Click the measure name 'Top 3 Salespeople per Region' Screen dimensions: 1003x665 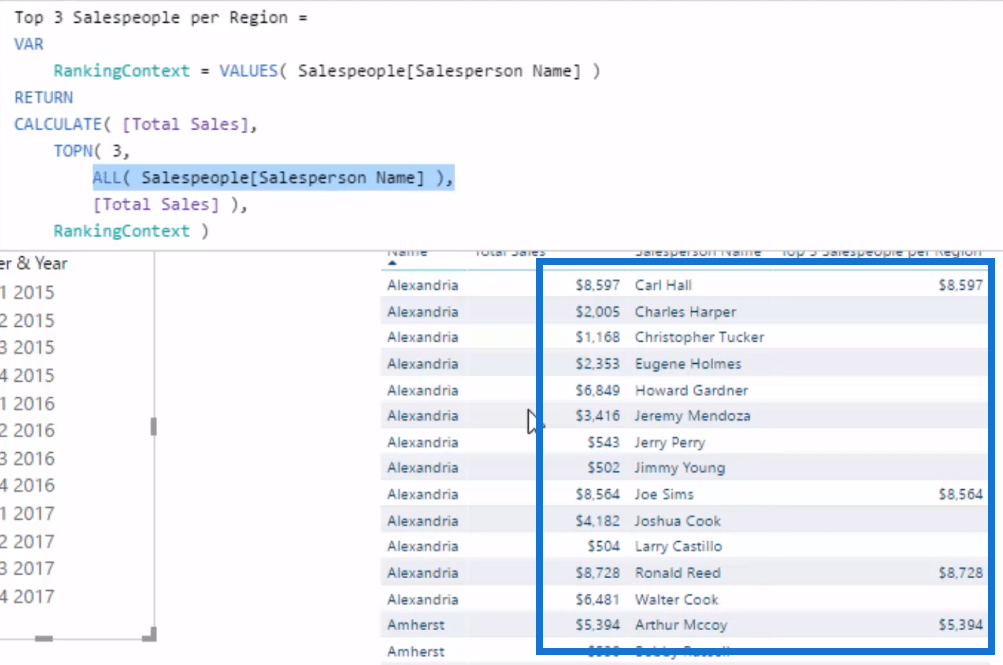pos(151,18)
